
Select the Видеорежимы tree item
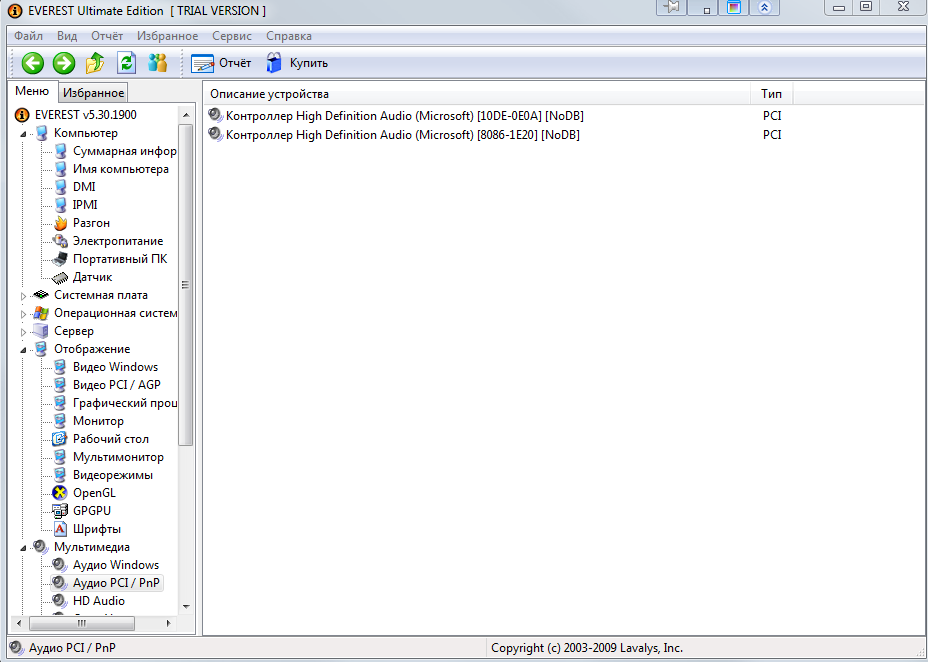click(112, 475)
